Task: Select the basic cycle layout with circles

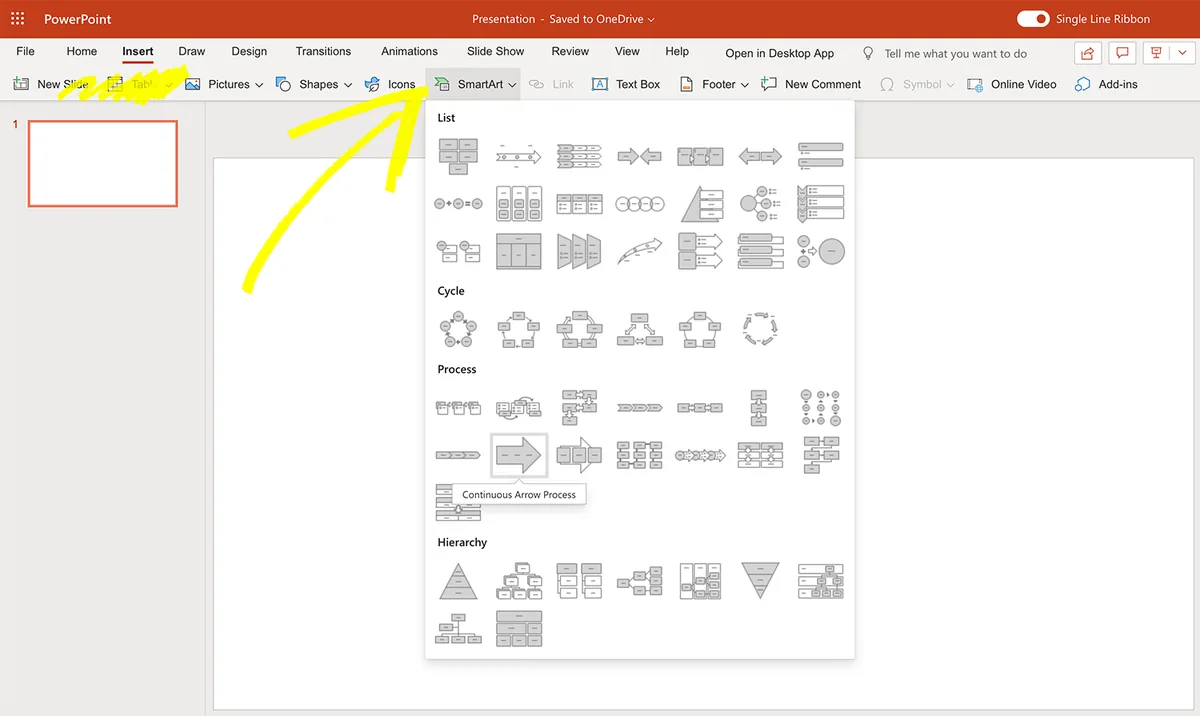Action: click(x=459, y=329)
